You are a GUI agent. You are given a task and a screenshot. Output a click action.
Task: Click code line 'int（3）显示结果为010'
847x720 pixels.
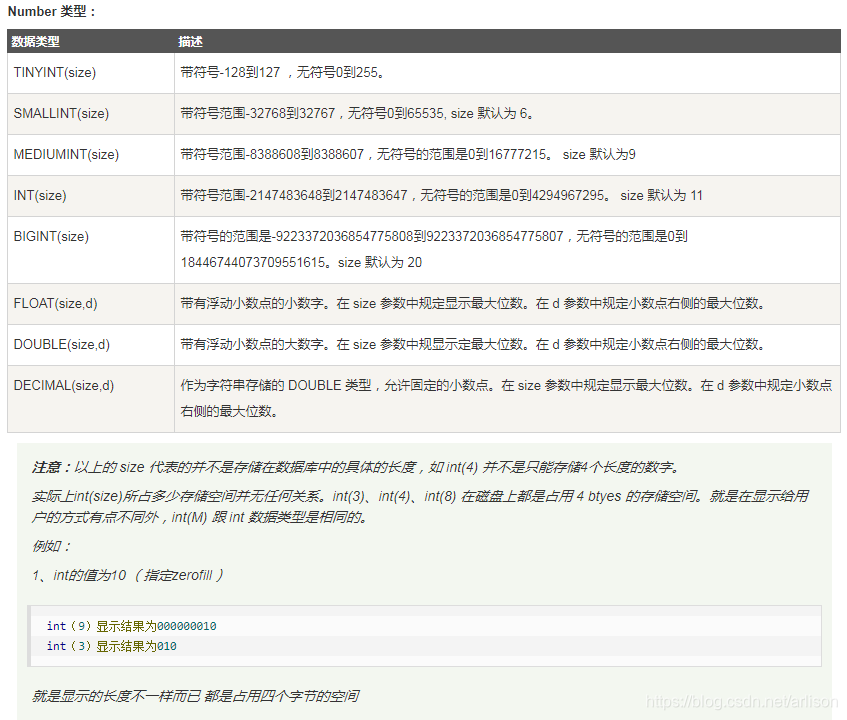[111, 646]
